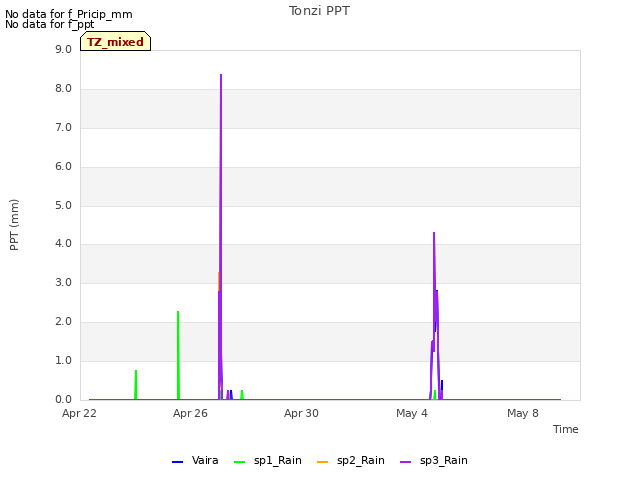This screenshot has width=640, height=480.
Task: Click the sp2_Rain legend label
Action: 360,460
